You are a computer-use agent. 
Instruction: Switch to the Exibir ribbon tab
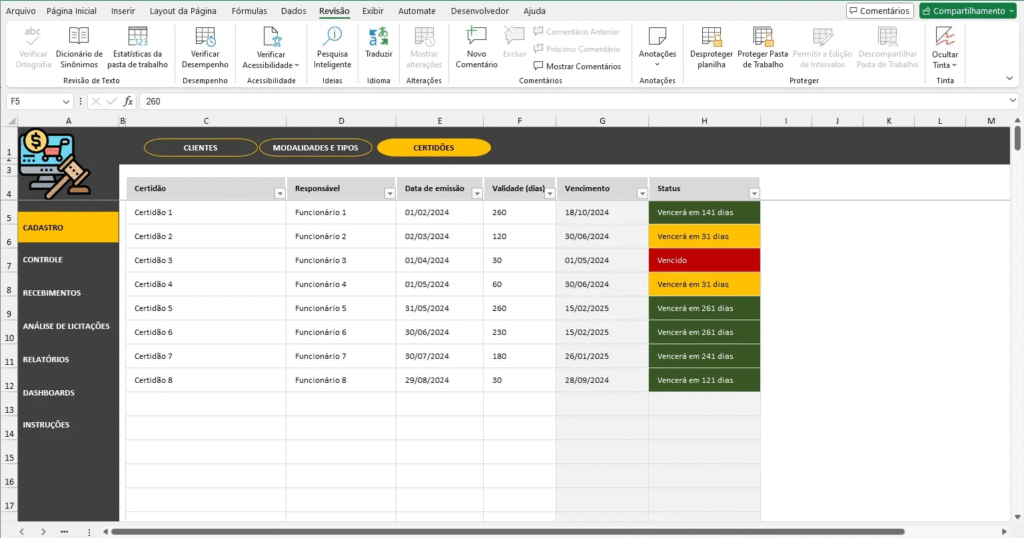coord(372,10)
